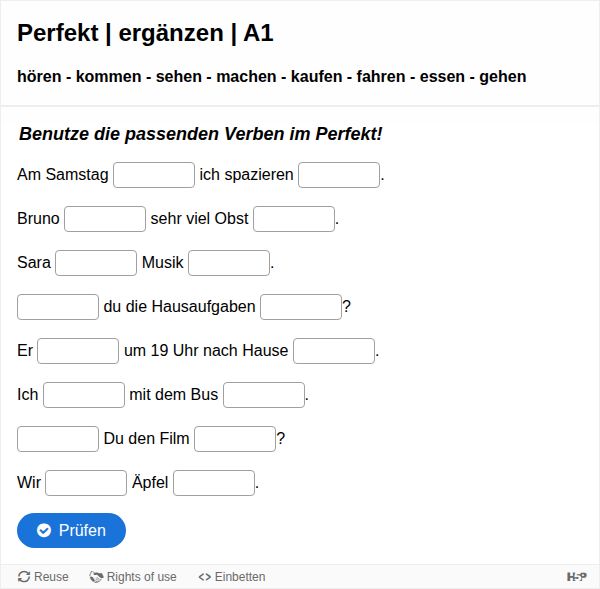
Task: Open Rights of use dialog
Action: 133,577
